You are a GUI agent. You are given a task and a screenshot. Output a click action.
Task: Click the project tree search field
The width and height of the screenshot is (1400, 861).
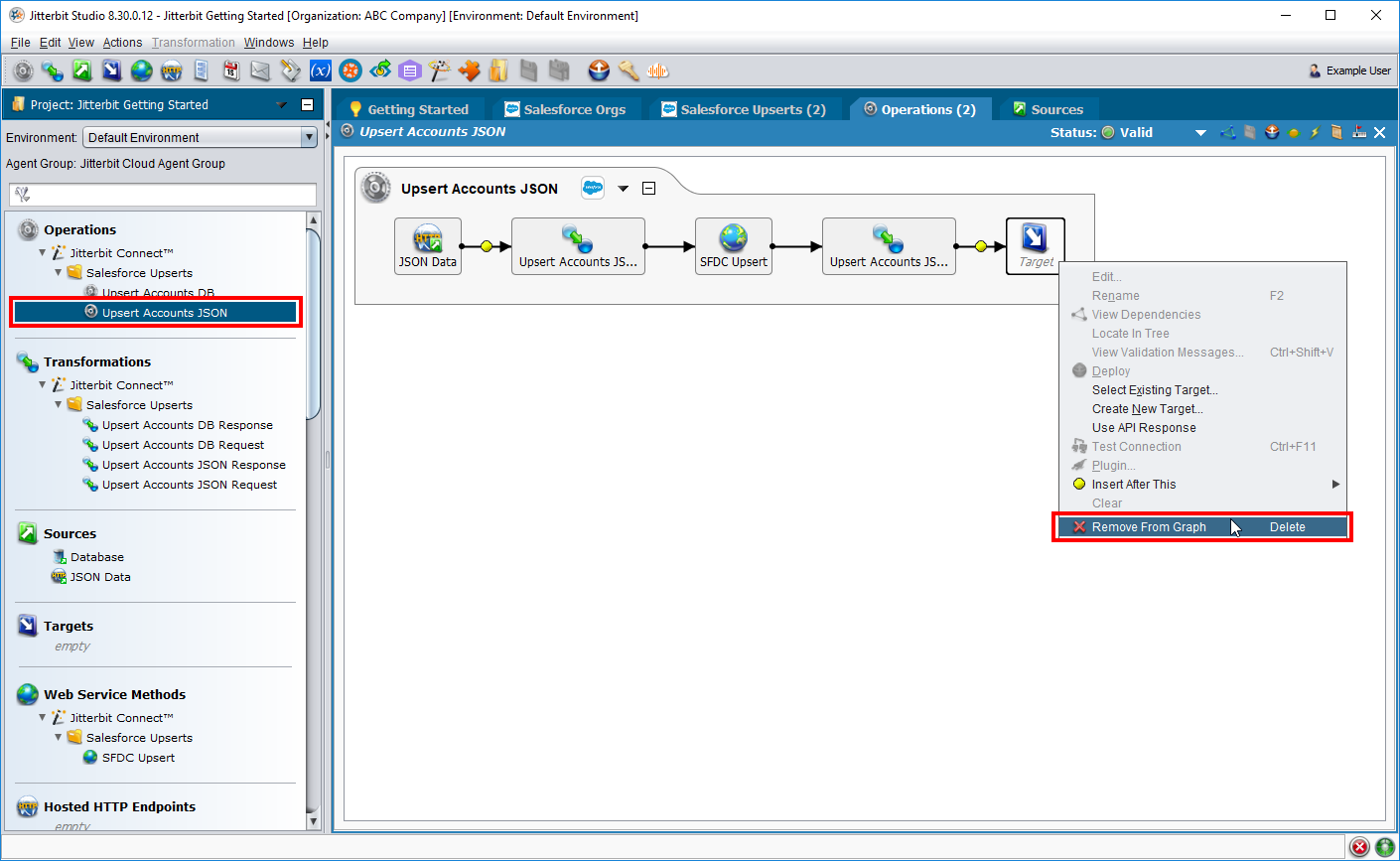tap(163, 195)
